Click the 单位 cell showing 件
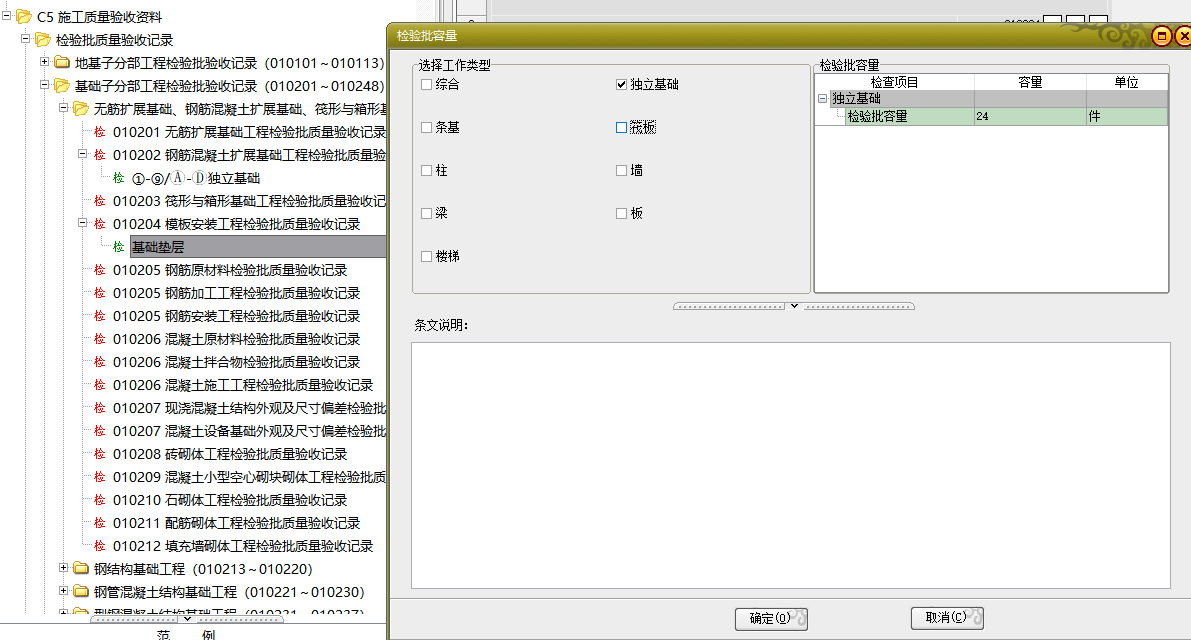The image size is (1191, 640). [x=1127, y=116]
